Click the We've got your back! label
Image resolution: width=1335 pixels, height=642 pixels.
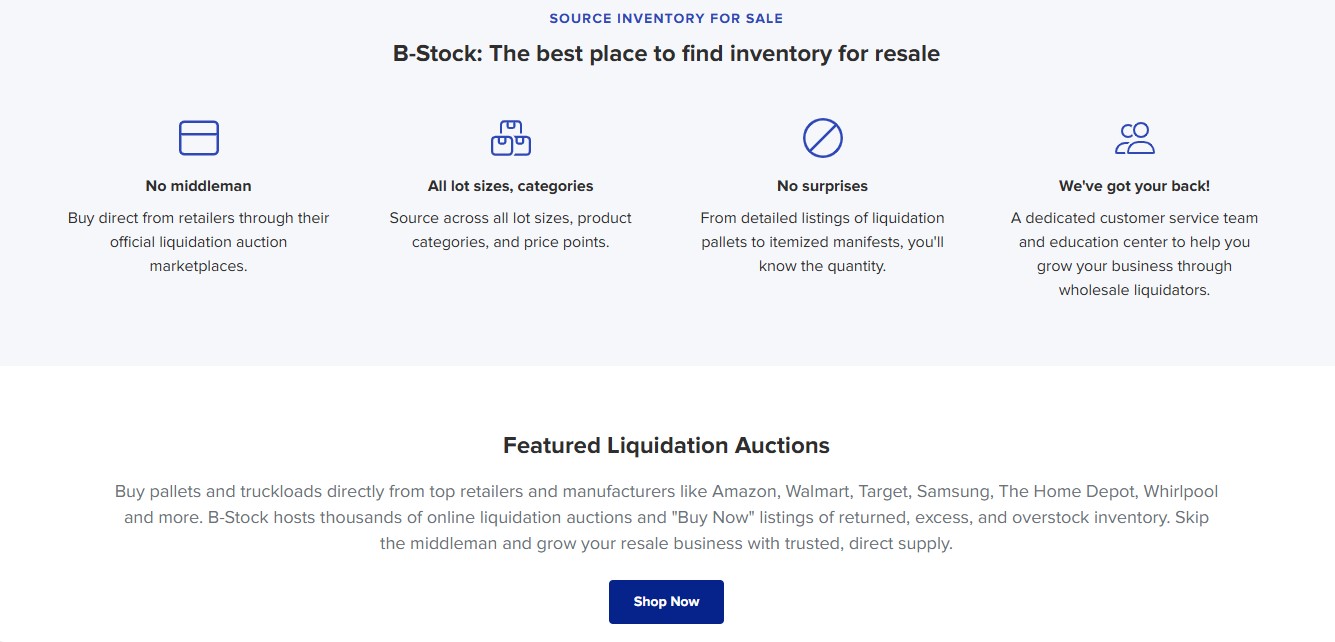(1134, 185)
